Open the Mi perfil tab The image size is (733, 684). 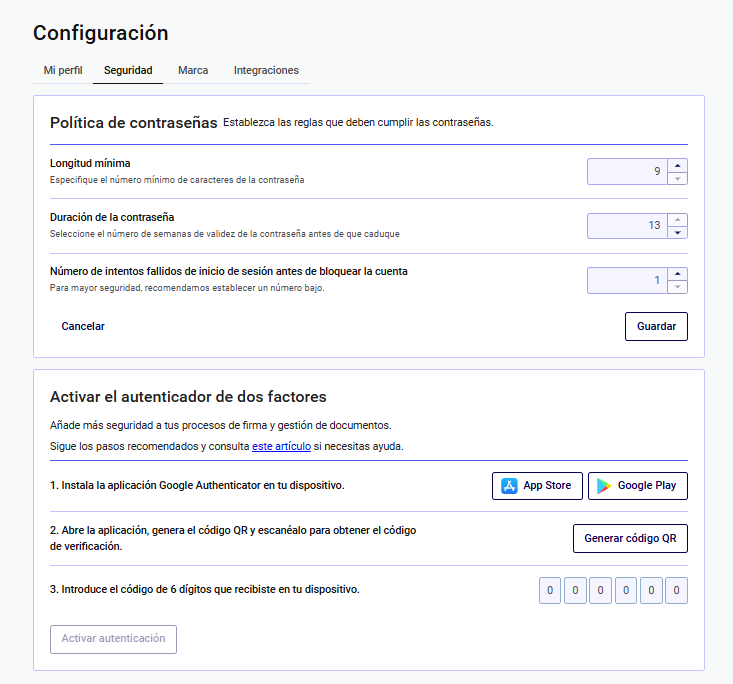(x=63, y=71)
